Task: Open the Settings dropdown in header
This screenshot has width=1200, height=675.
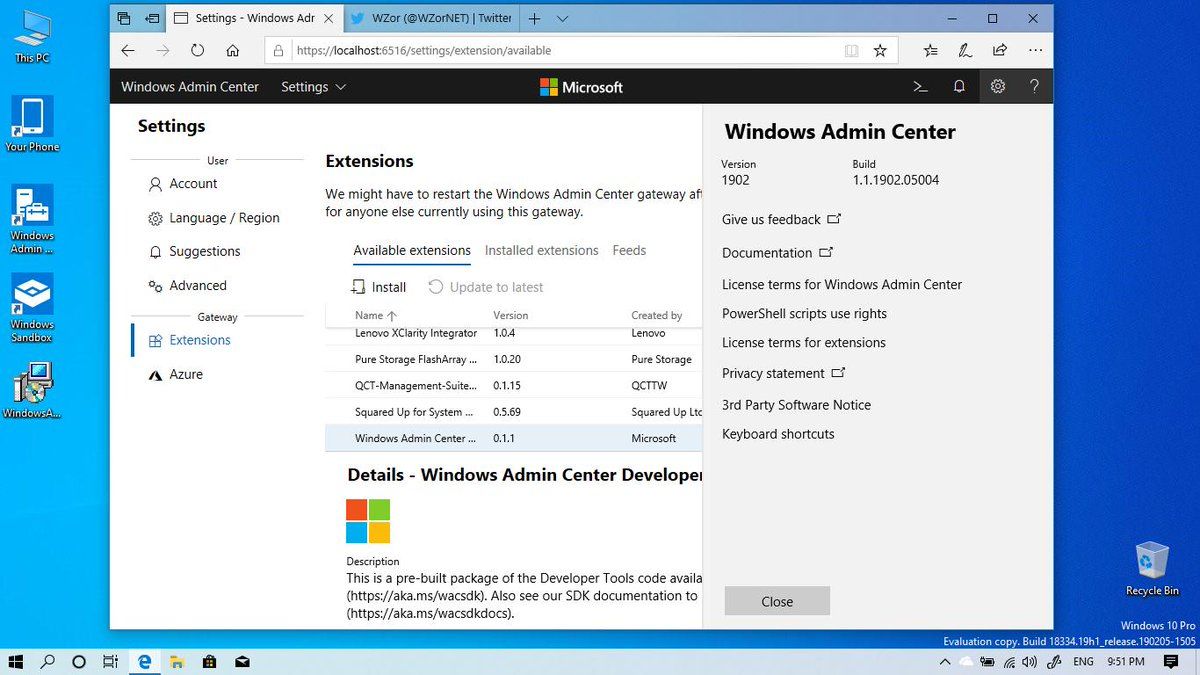Action: (x=313, y=87)
